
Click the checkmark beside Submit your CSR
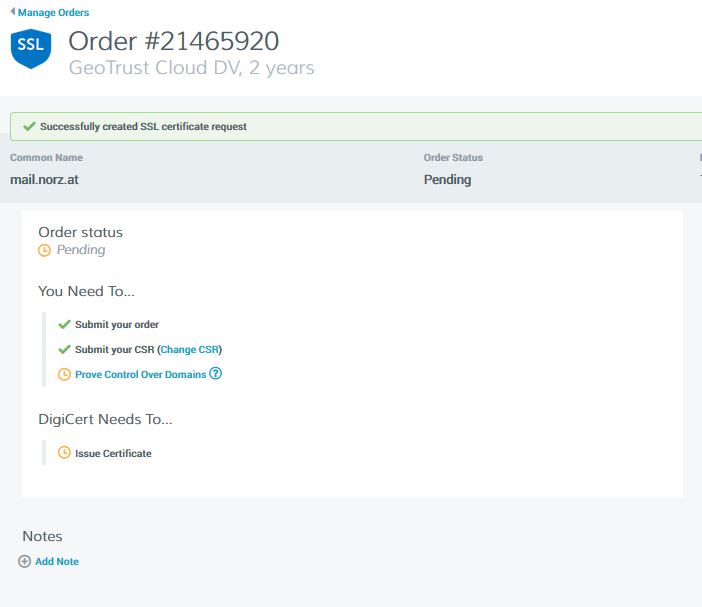[64, 349]
